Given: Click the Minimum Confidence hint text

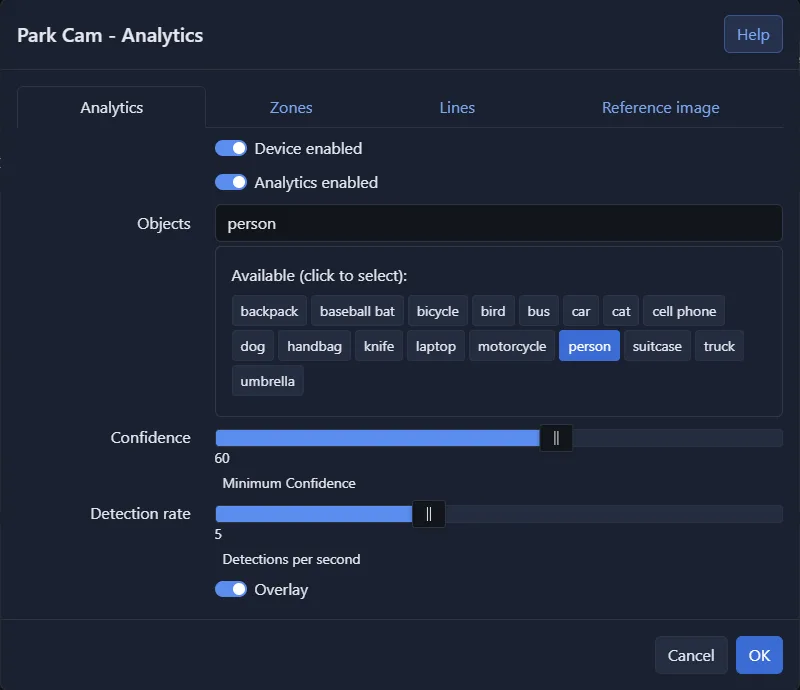Looking at the screenshot, I should [x=289, y=483].
